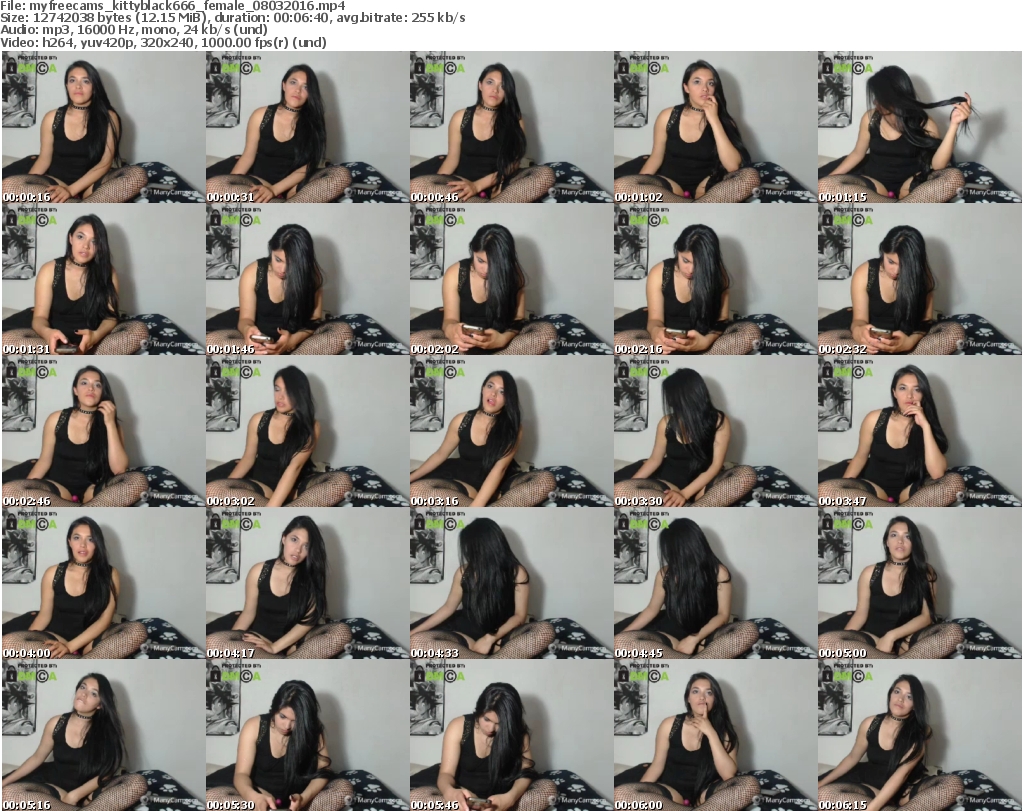
Task: Click the thumbnail stamped 00:03:02
Action: coord(308,431)
